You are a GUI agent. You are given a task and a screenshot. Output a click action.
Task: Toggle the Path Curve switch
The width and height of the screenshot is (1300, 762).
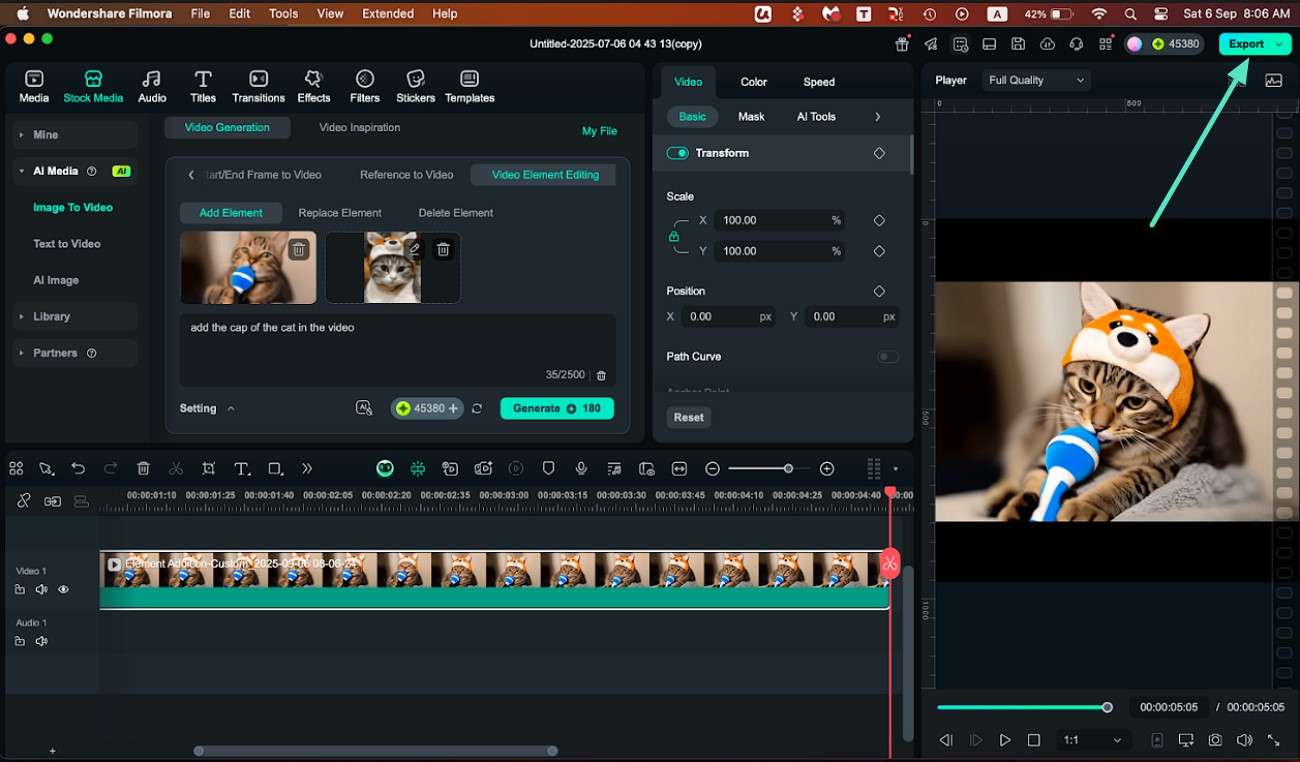click(x=887, y=357)
